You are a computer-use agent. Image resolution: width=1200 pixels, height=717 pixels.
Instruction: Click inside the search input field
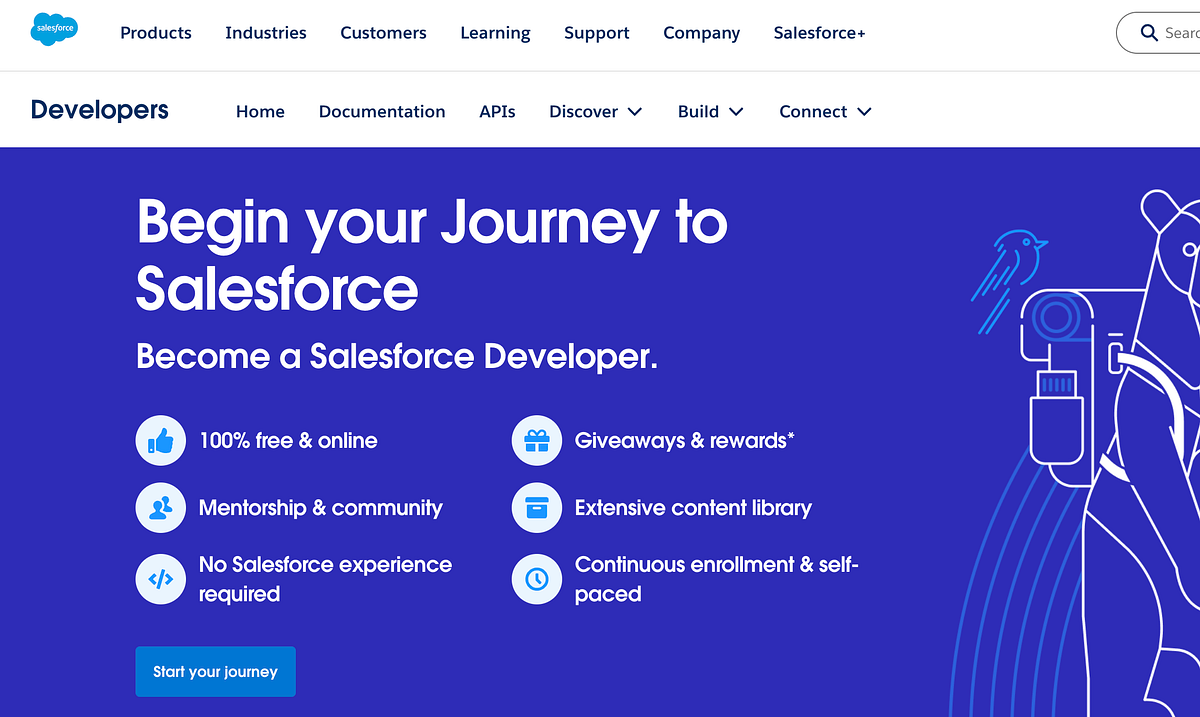click(1185, 32)
